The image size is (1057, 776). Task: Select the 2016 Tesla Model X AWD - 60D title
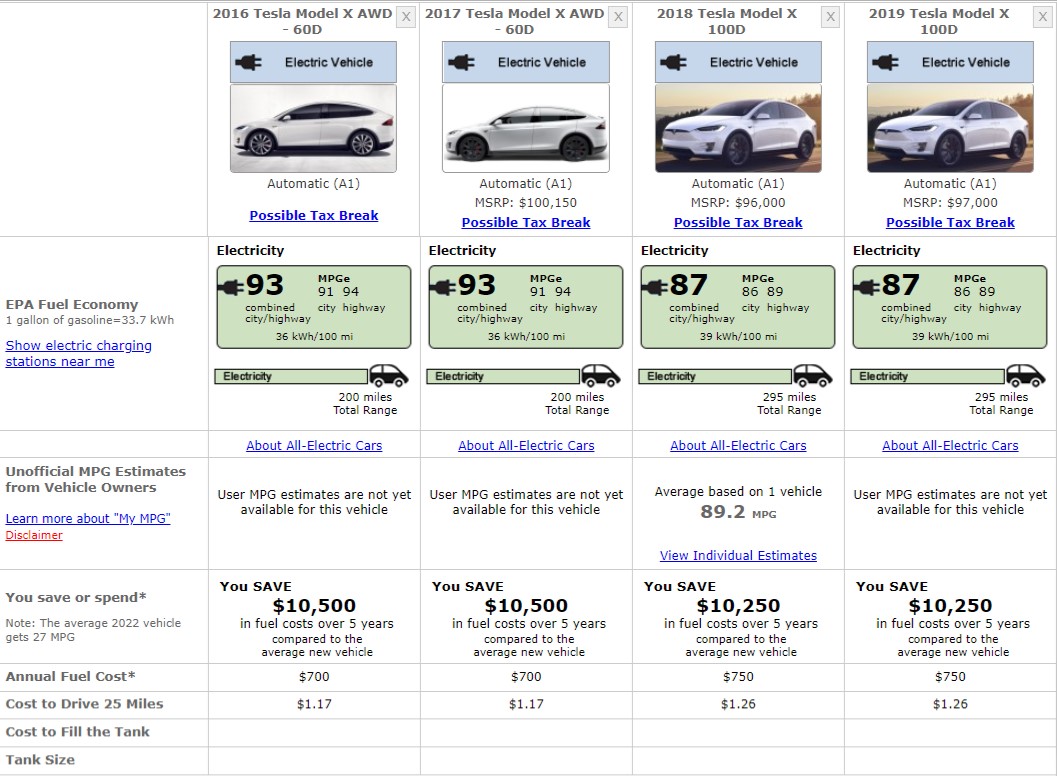point(303,22)
